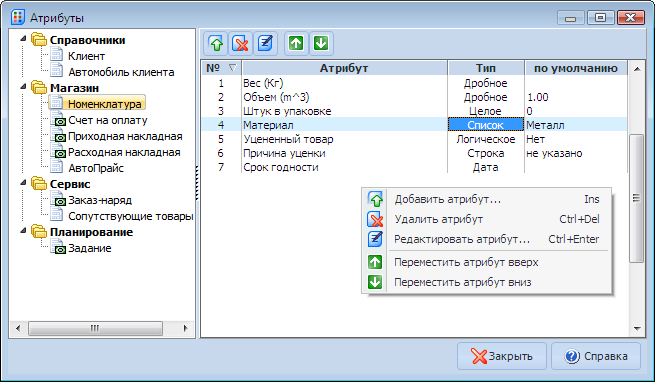The height and width of the screenshot is (382, 655).
Task: Click the не указано default value
Action: (x=554, y=153)
